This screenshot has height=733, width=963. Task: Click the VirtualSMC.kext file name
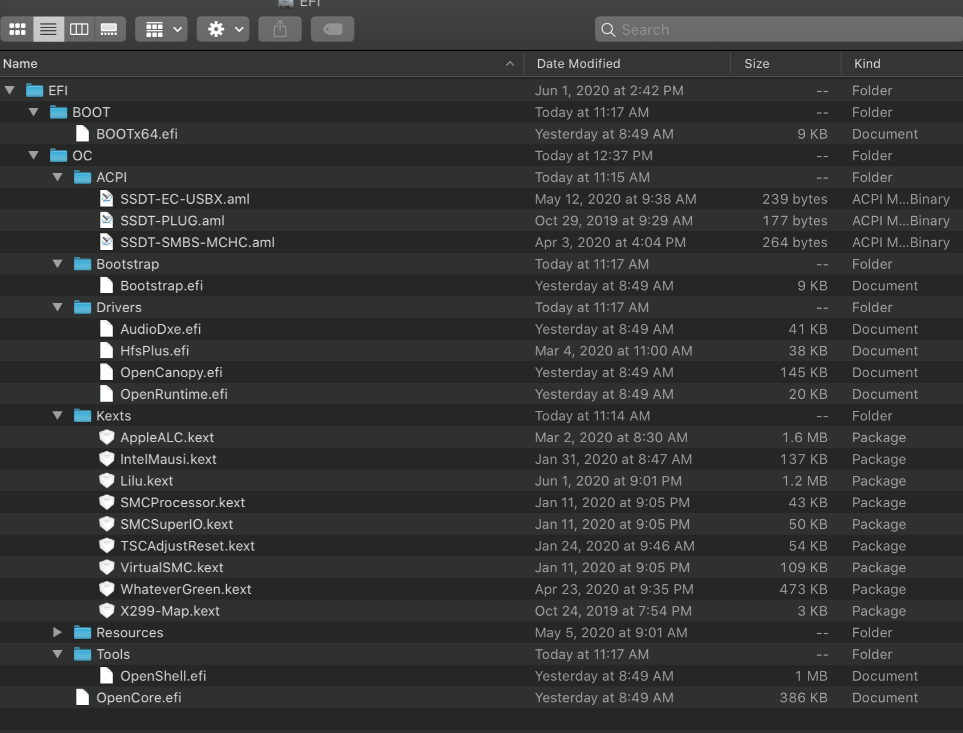tap(172, 568)
